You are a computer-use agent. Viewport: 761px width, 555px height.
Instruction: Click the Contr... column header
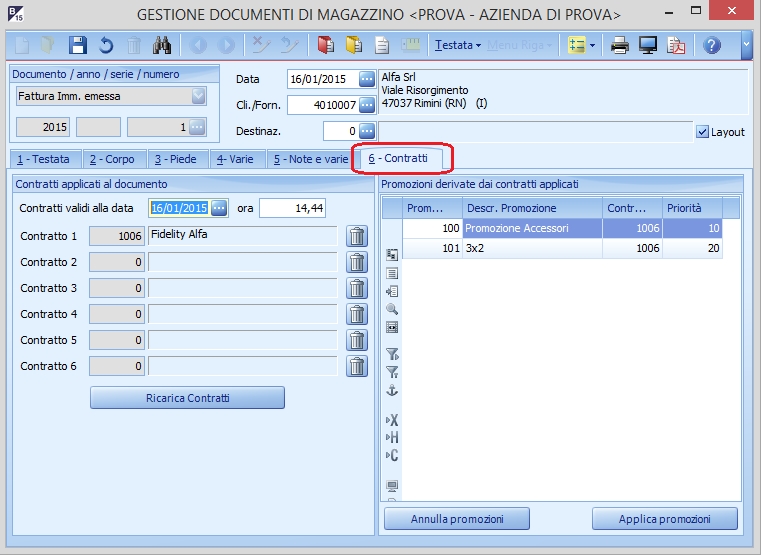pos(632,208)
